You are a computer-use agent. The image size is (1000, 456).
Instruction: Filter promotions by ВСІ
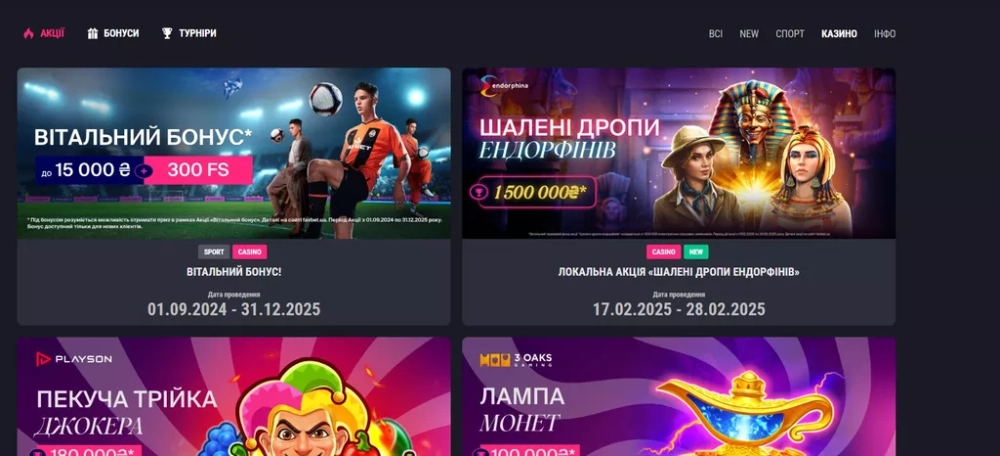[x=716, y=34]
